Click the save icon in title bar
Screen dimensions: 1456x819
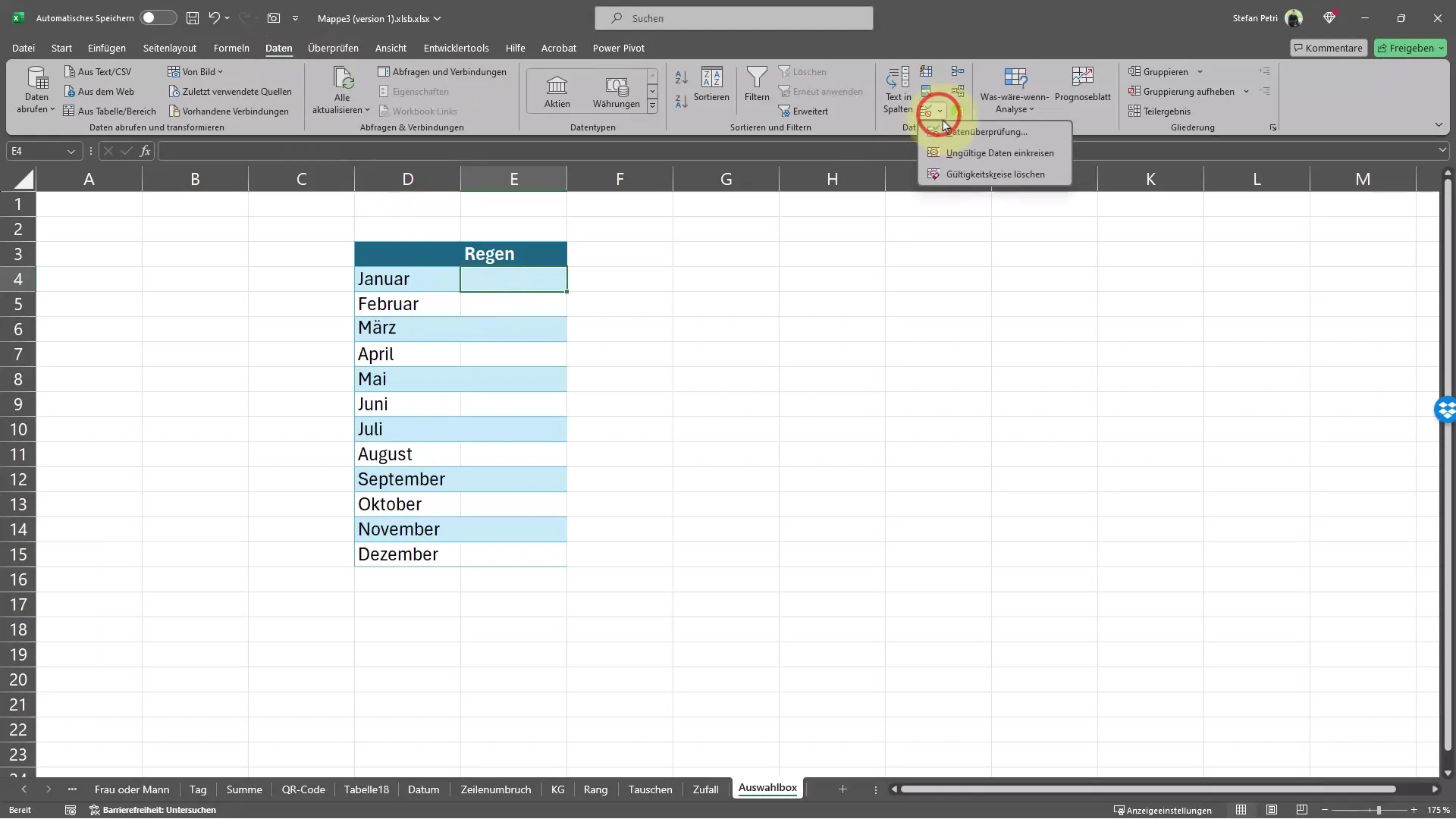click(193, 17)
